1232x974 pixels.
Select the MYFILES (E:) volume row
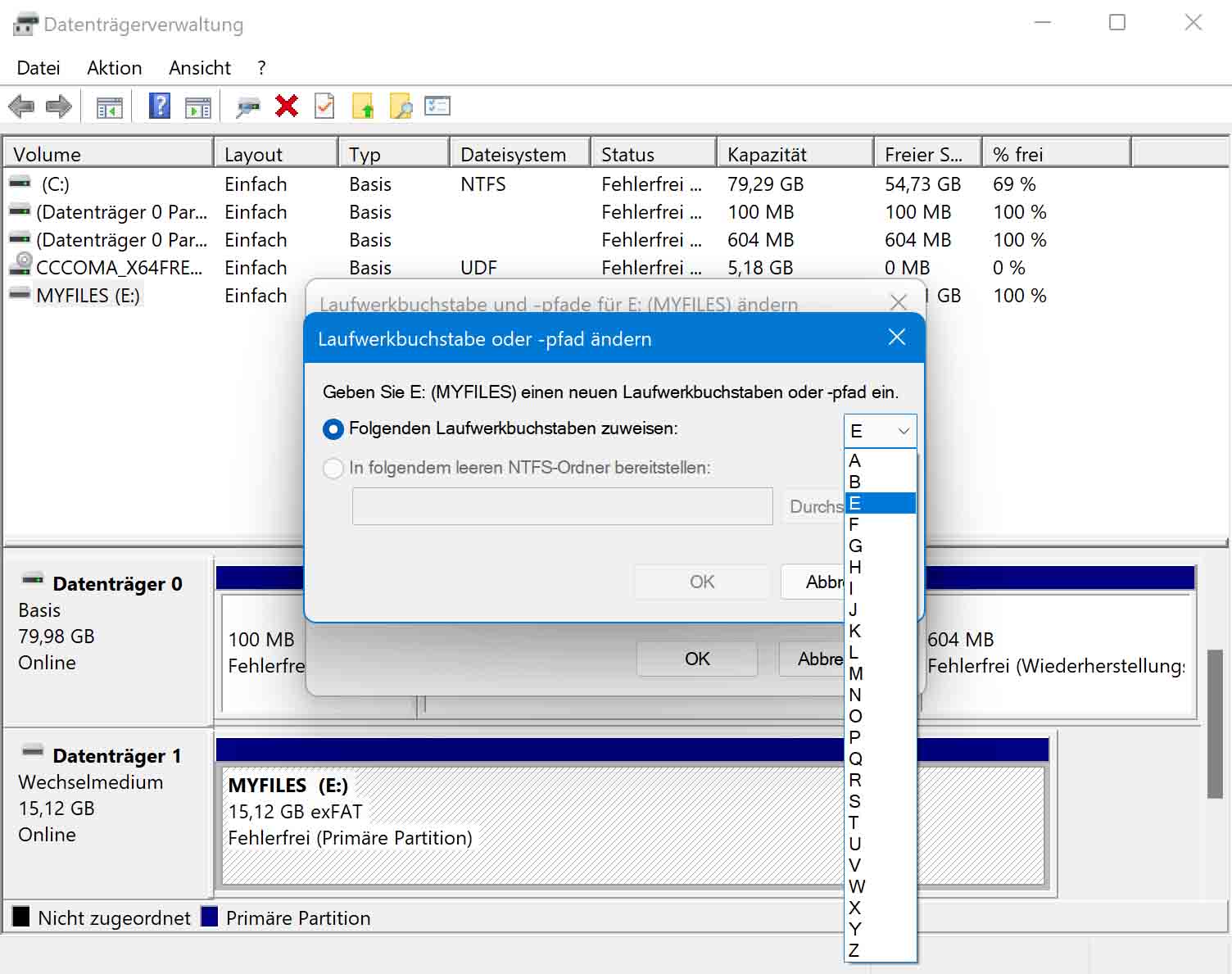(156, 296)
